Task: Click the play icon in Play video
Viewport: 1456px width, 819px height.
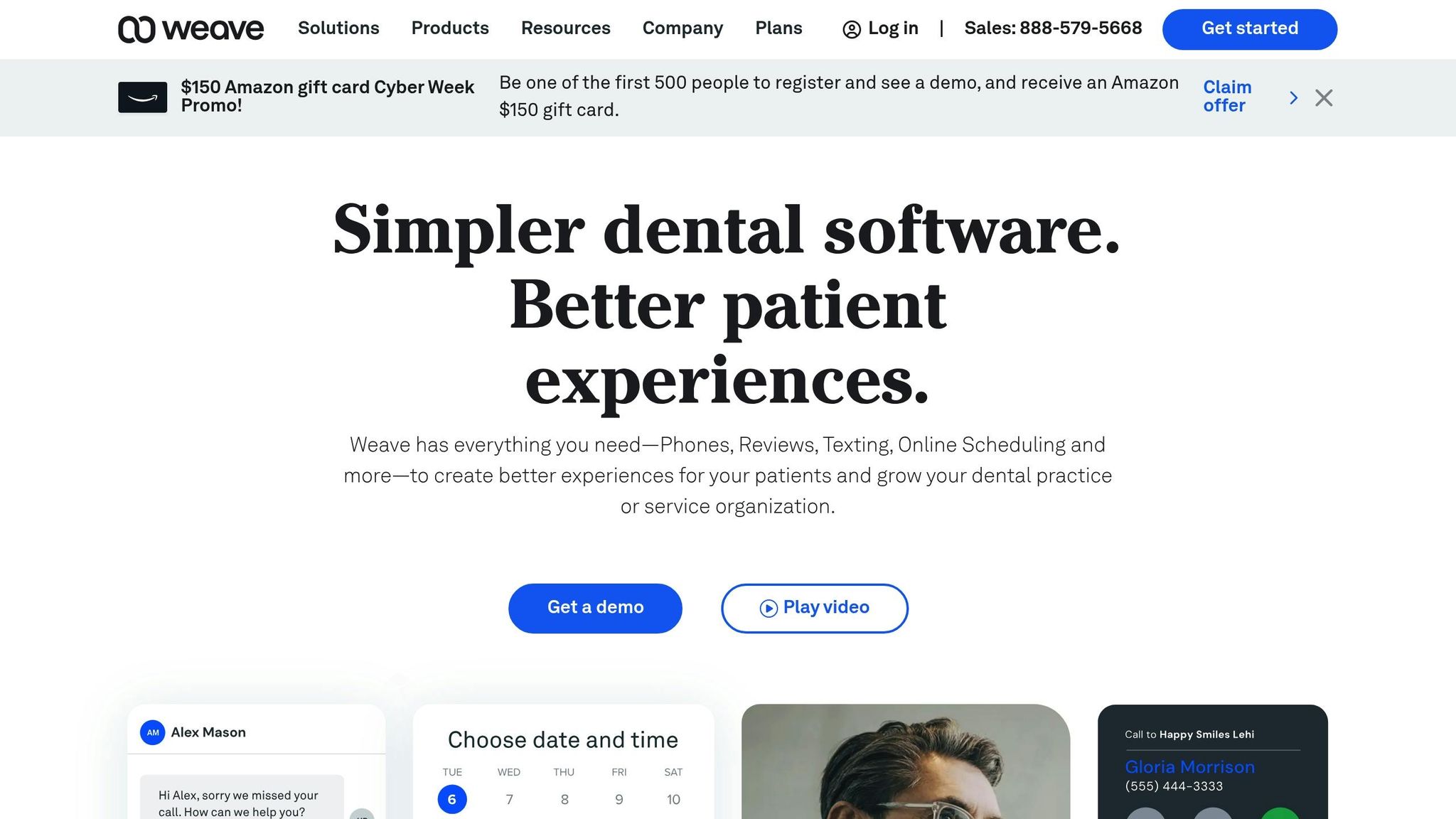Action: (769, 608)
